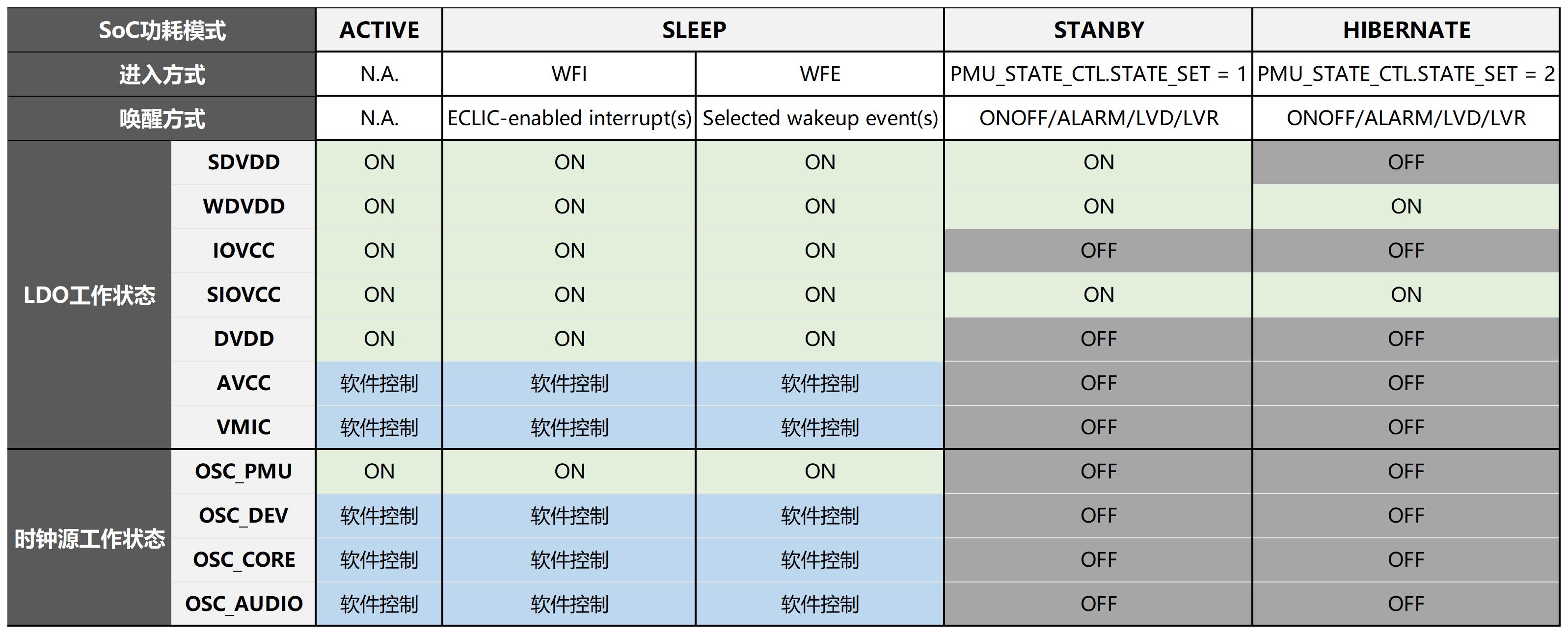The image size is (1568, 634).
Task: Click the 时钟源工作状态 row group label
Action: 89,538
